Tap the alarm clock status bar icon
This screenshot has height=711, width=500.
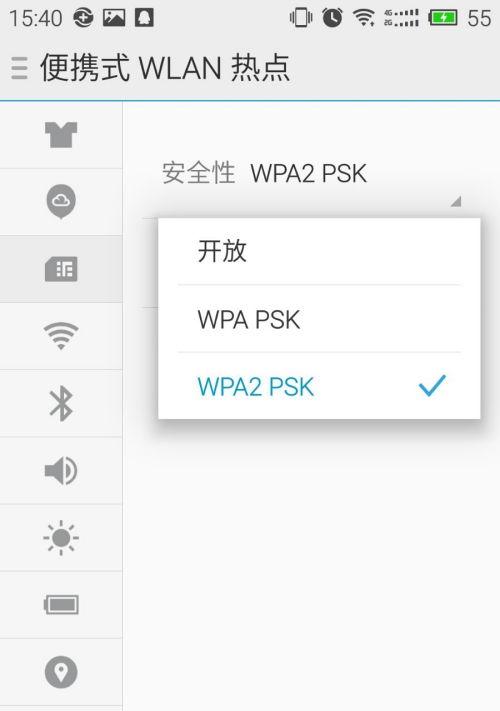[332, 18]
